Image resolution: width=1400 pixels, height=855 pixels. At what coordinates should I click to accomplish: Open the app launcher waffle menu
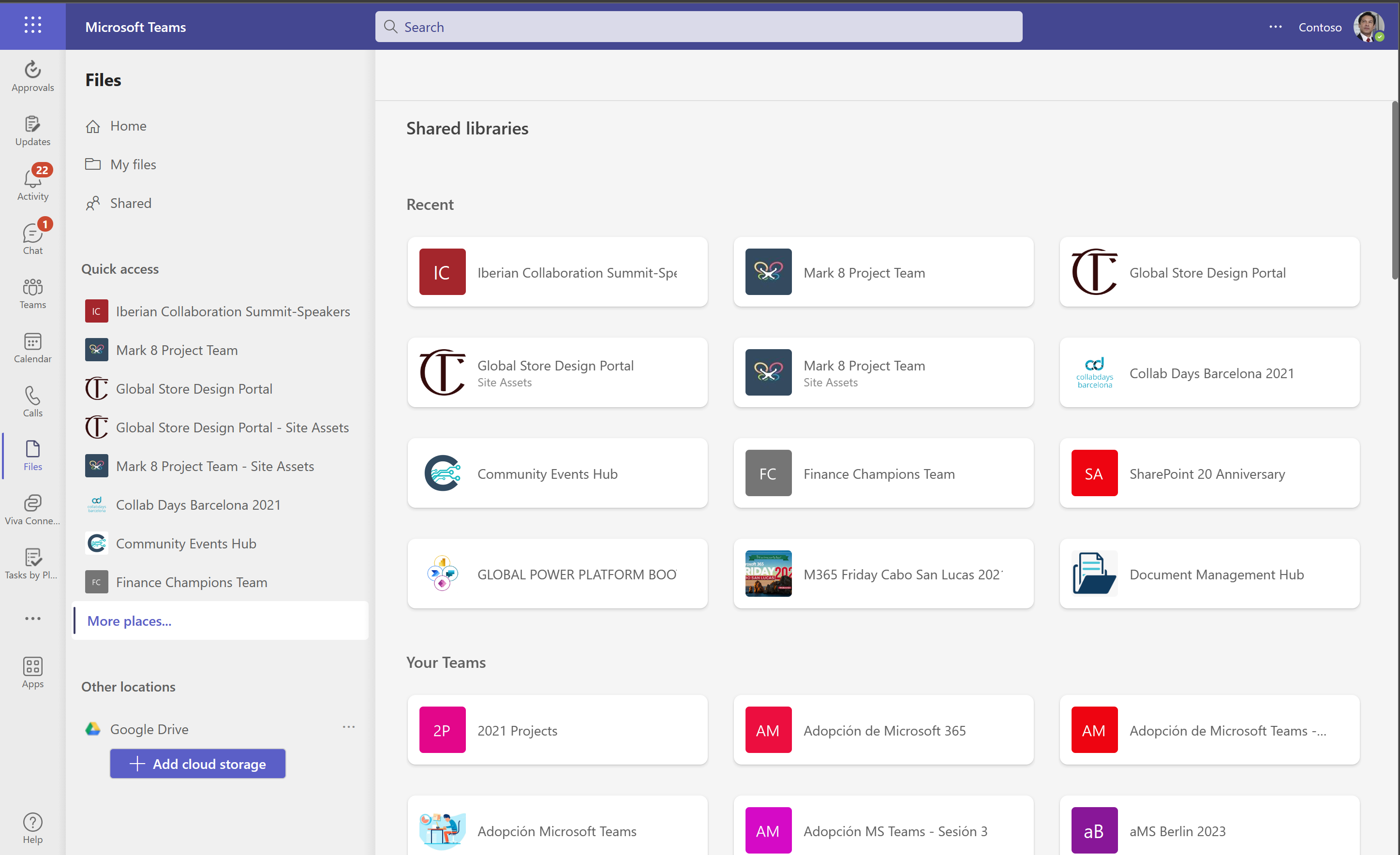[x=32, y=25]
